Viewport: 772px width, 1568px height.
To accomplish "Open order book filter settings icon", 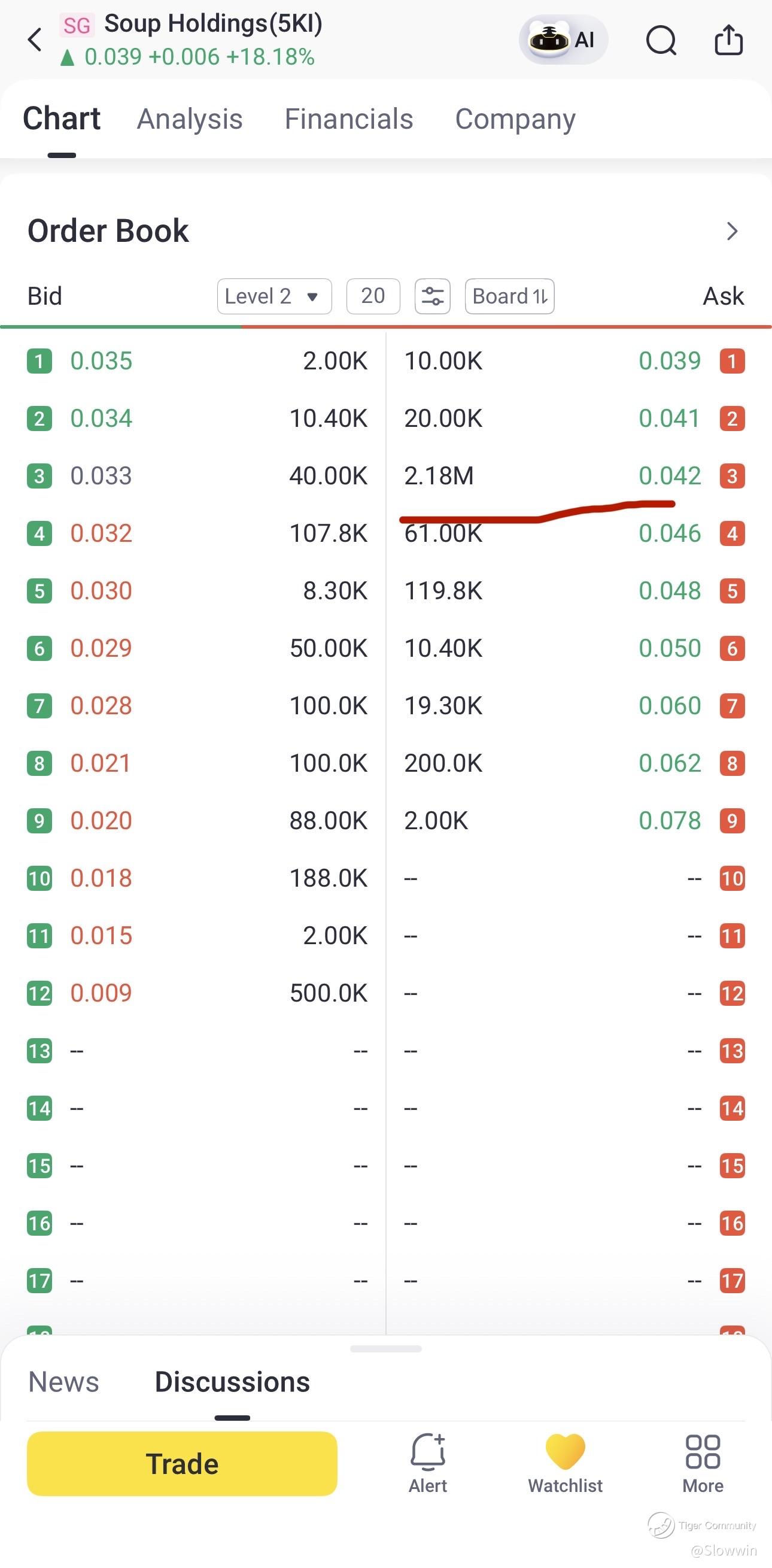I will [x=433, y=296].
